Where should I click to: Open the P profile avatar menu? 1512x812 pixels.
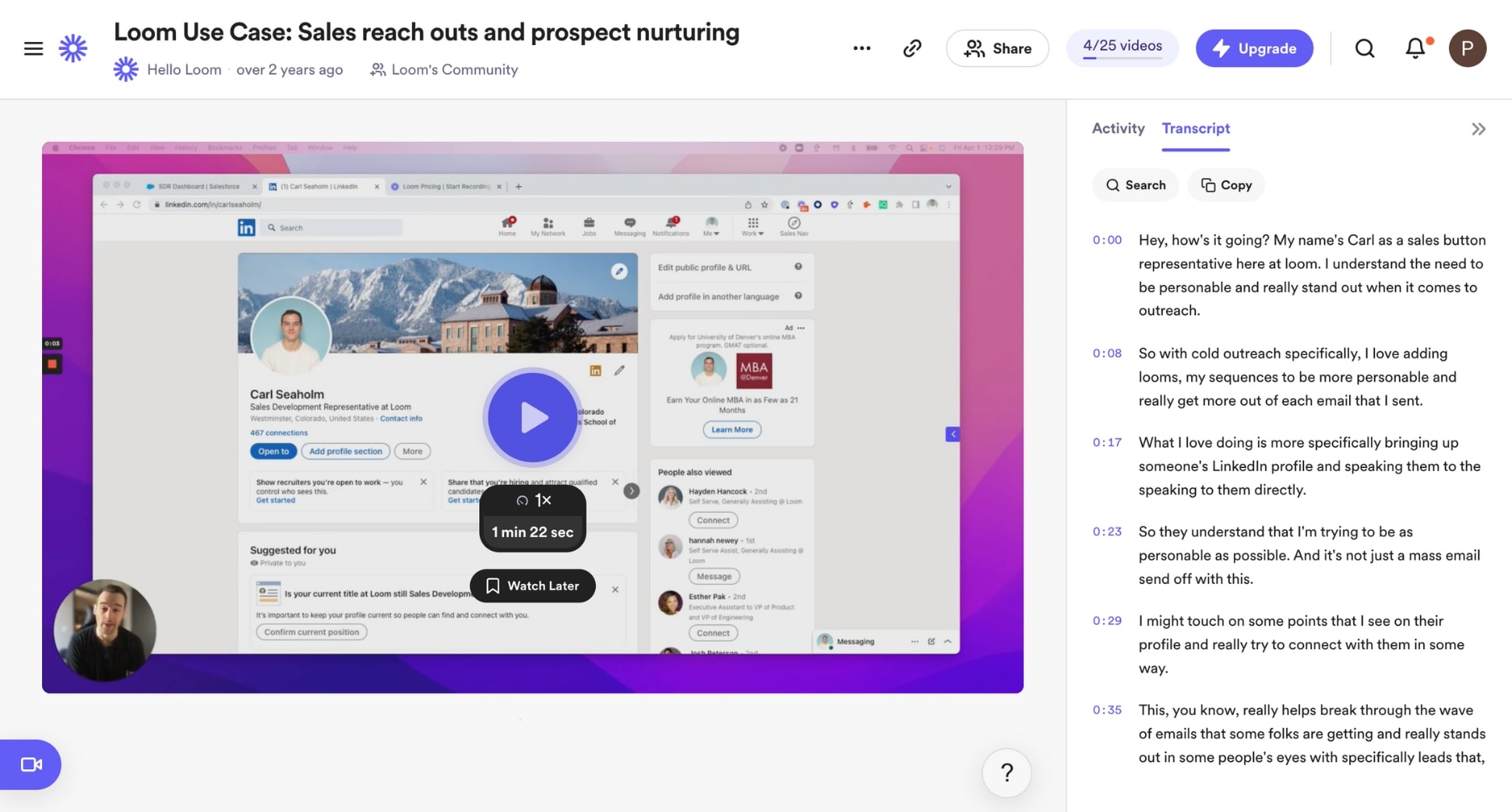click(x=1468, y=48)
